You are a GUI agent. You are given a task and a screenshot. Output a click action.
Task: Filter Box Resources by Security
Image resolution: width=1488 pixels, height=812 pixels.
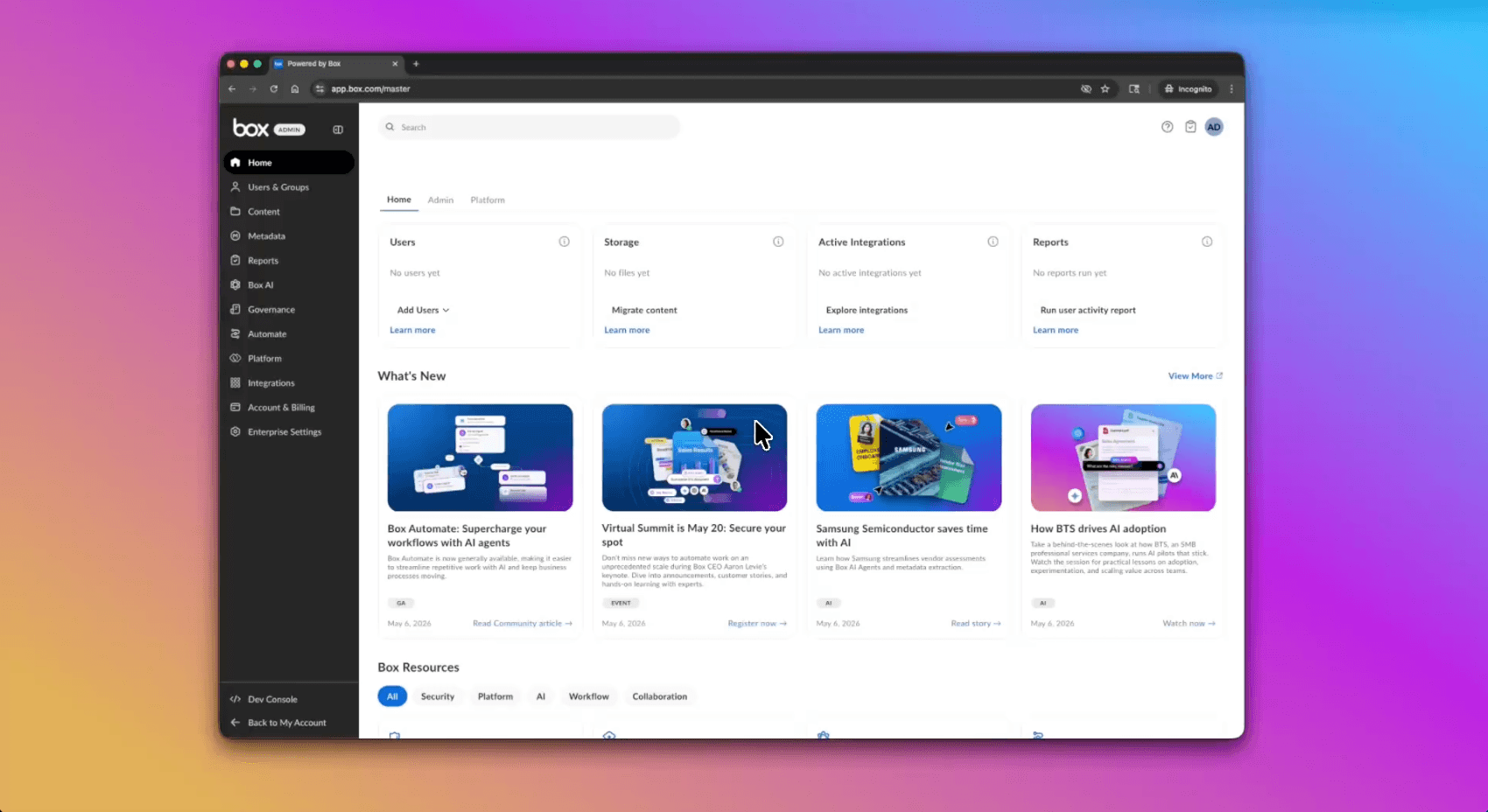(x=438, y=696)
